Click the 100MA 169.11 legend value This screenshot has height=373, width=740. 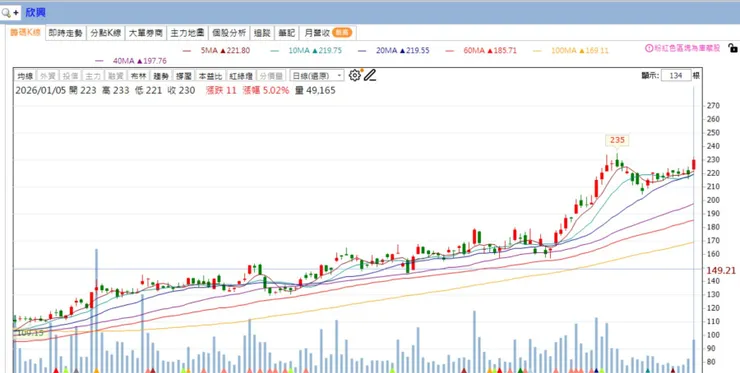coord(580,51)
